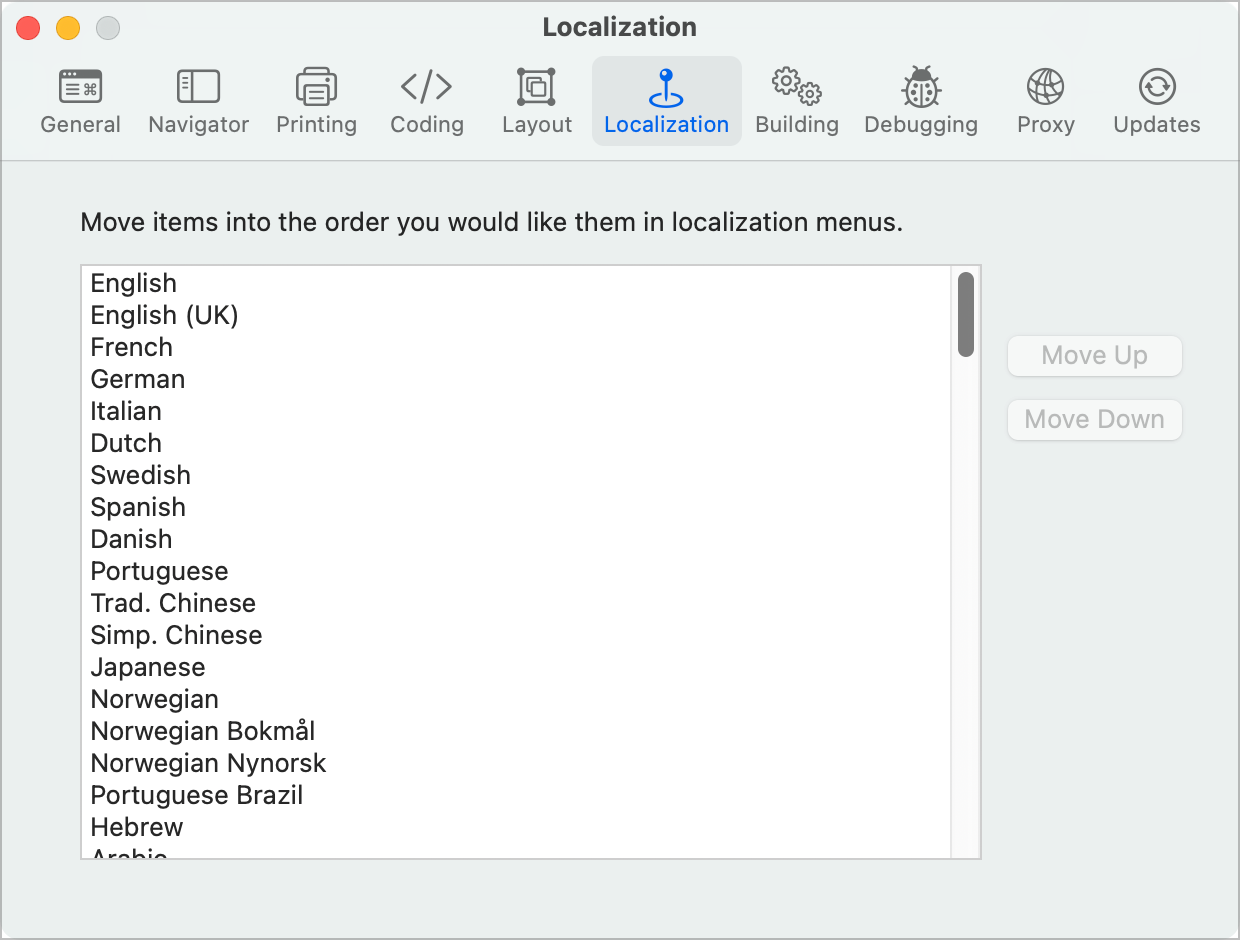Screen dimensions: 1240x940
Task: Choose Trad. Chinese from the list
Action: tap(173, 603)
